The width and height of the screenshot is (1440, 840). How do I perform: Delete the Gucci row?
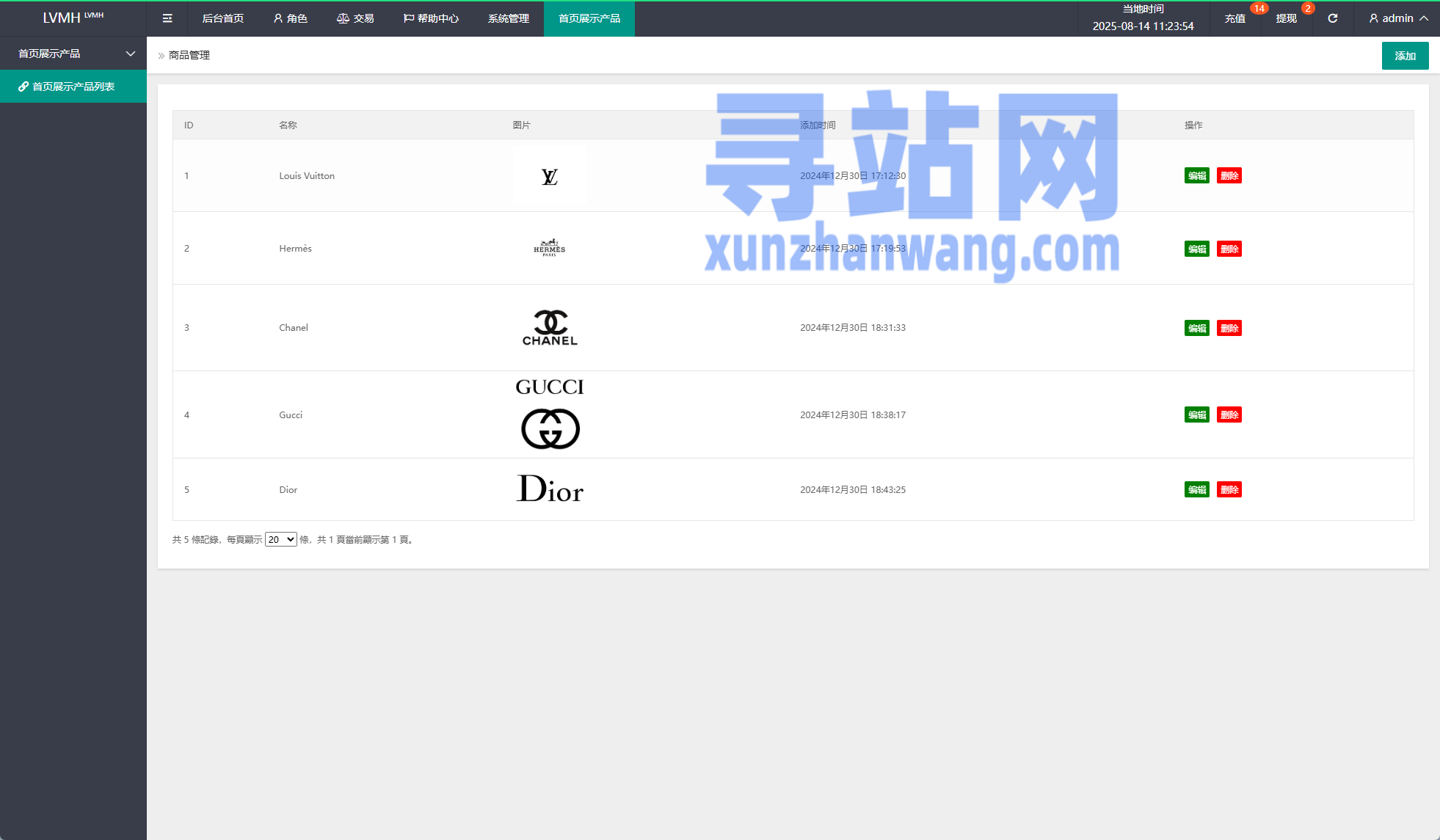(x=1229, y=414)
